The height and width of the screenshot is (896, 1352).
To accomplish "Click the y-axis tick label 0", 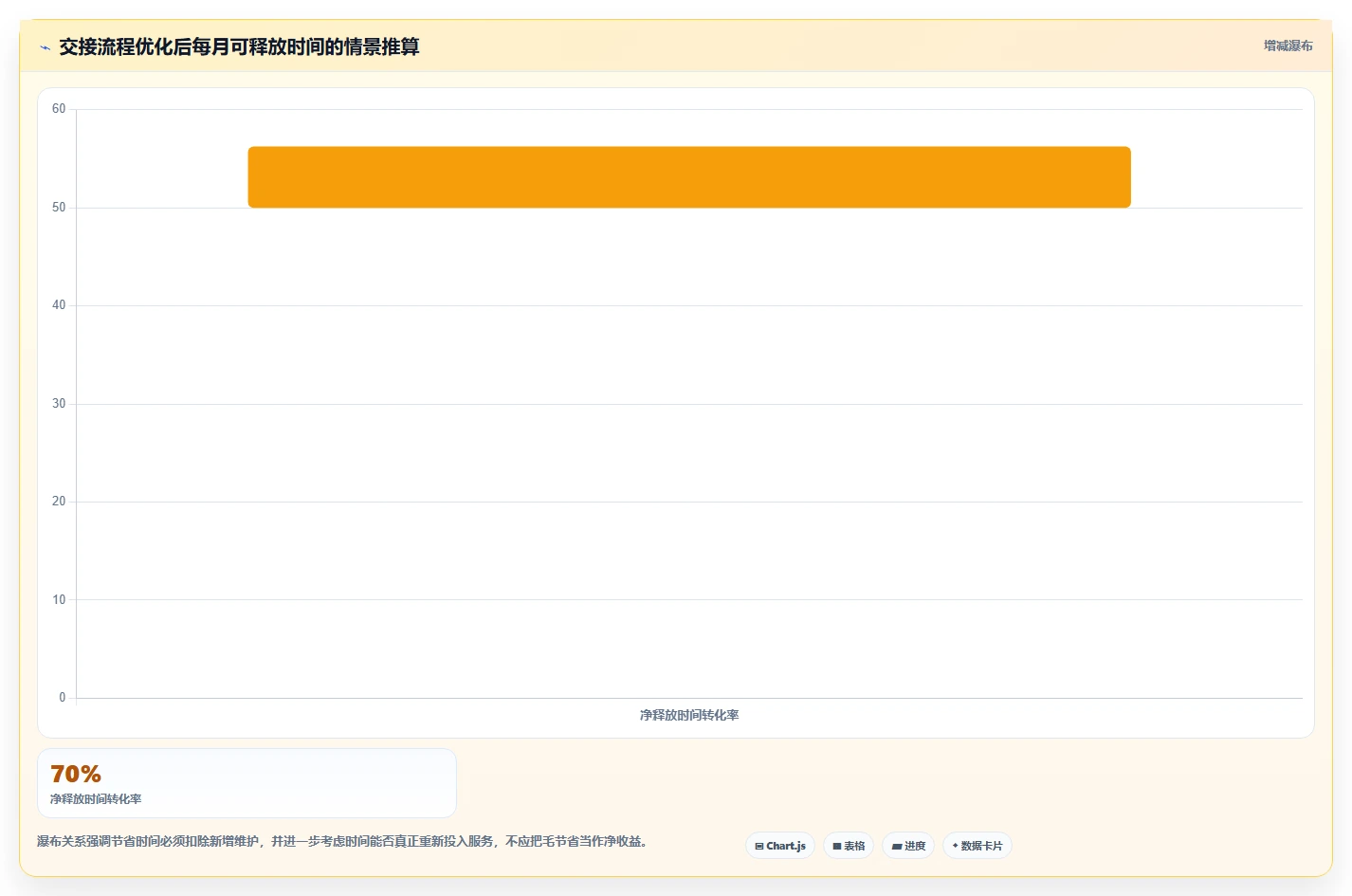I will tap(63, 698).
